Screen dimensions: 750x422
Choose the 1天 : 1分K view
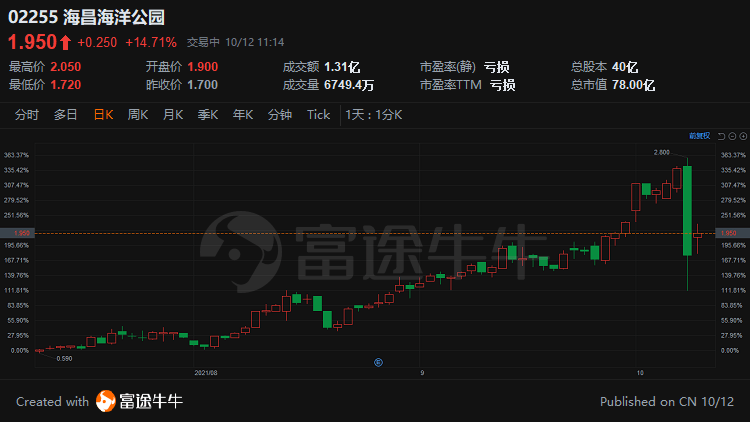point(374,115)
